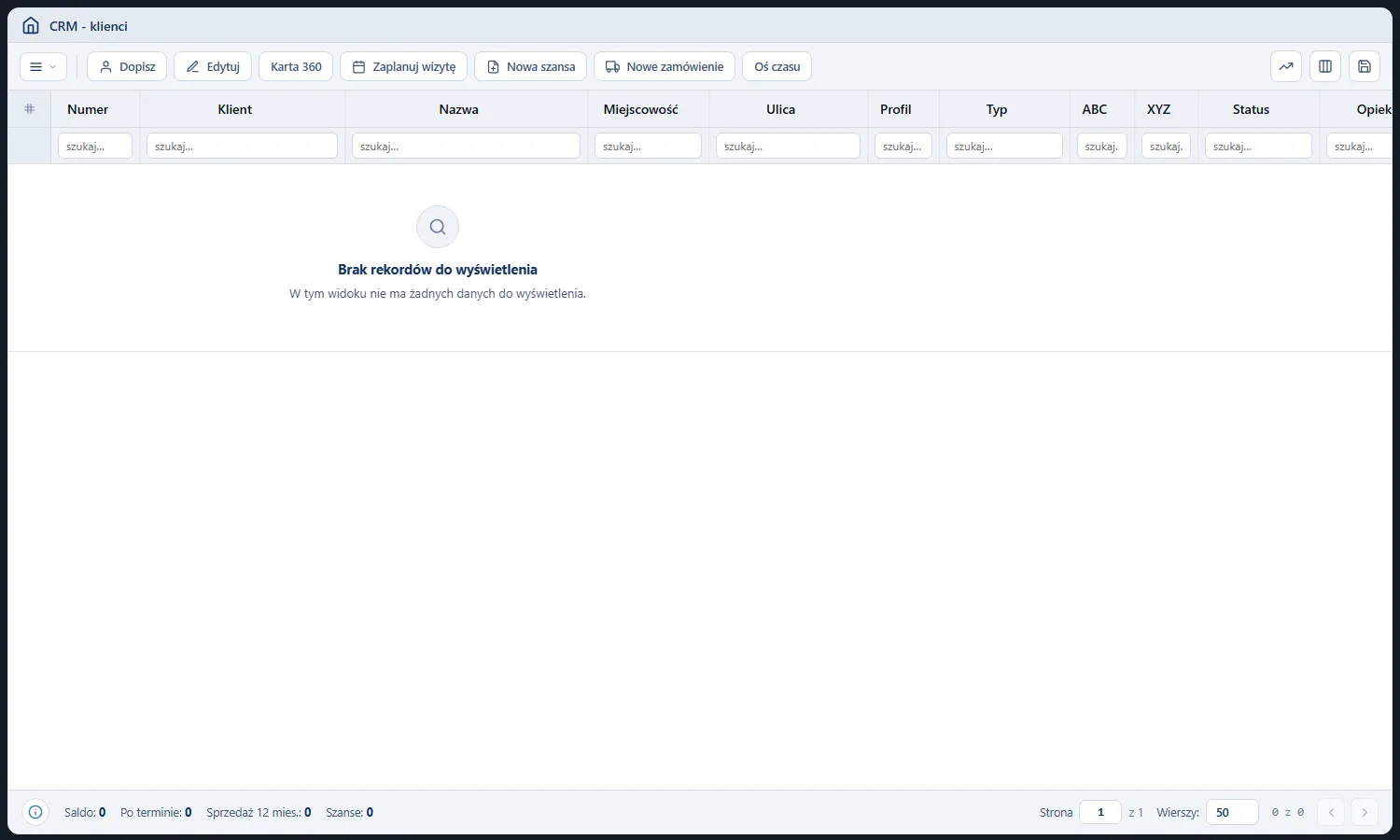Open the hamburger menu dropdown
The width and height of the screenshot is (1400, 840).
[x=43, y=66]
